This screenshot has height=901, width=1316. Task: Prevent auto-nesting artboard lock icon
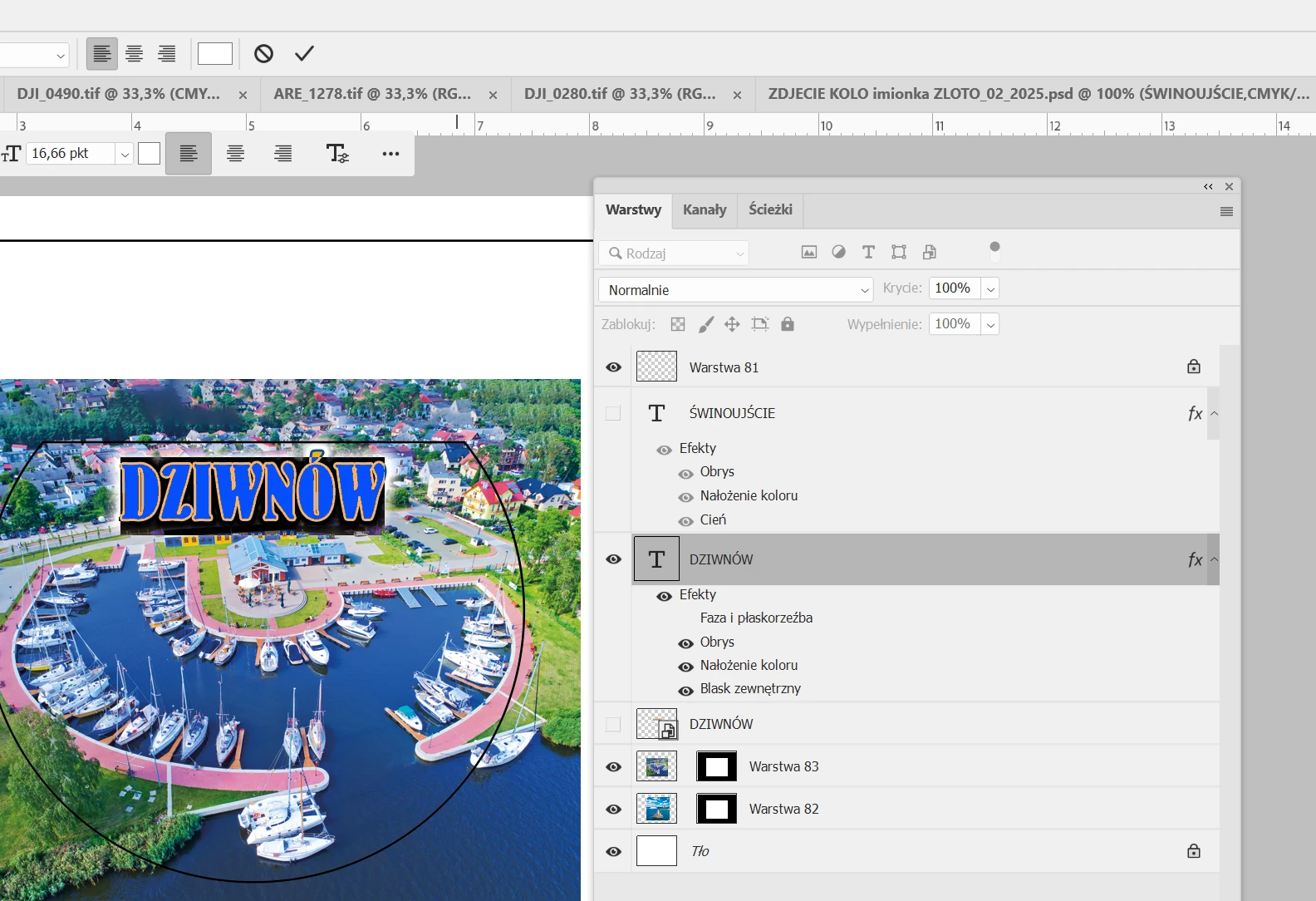coord(760,324)
